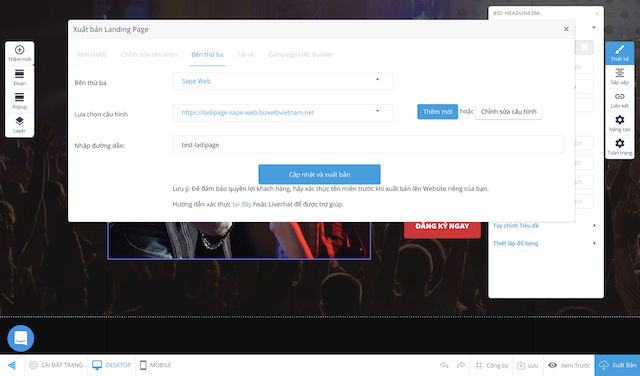Open Nâng cao advanced settings gear
This screenshot has height=376, width=640.
pyautogui.click(x=620, y=123)
